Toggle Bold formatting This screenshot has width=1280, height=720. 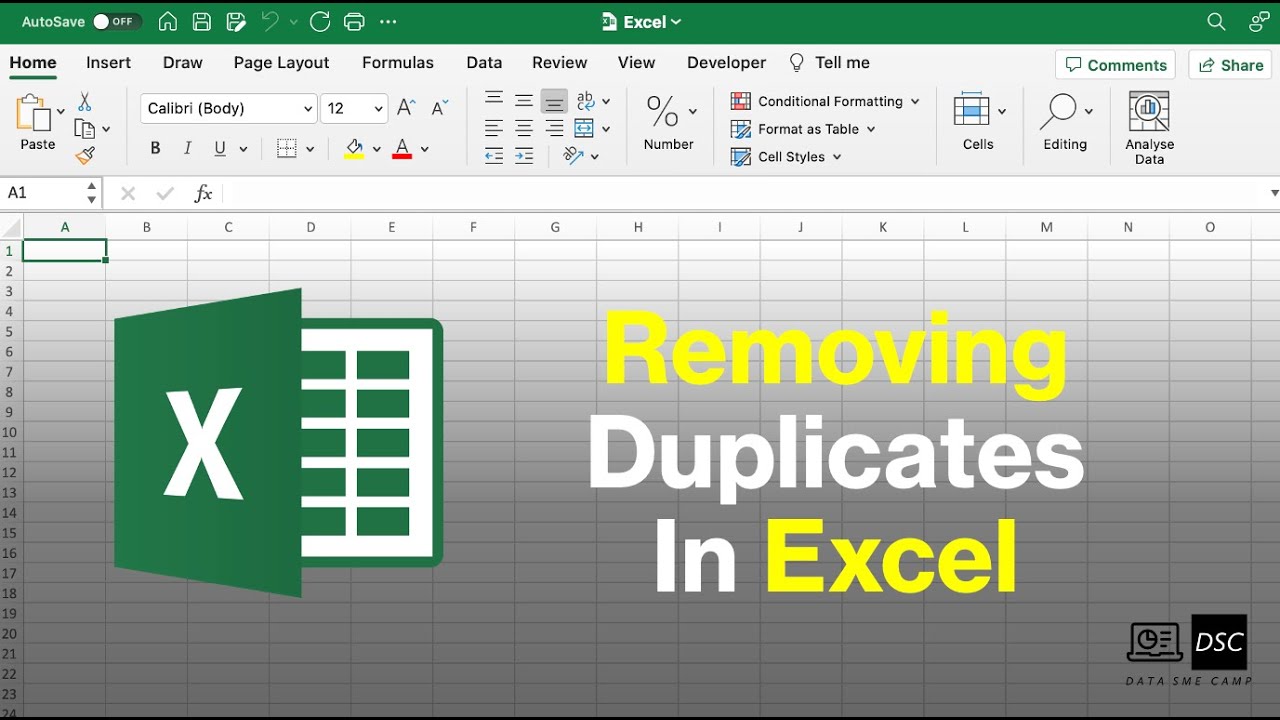point(155,148)
